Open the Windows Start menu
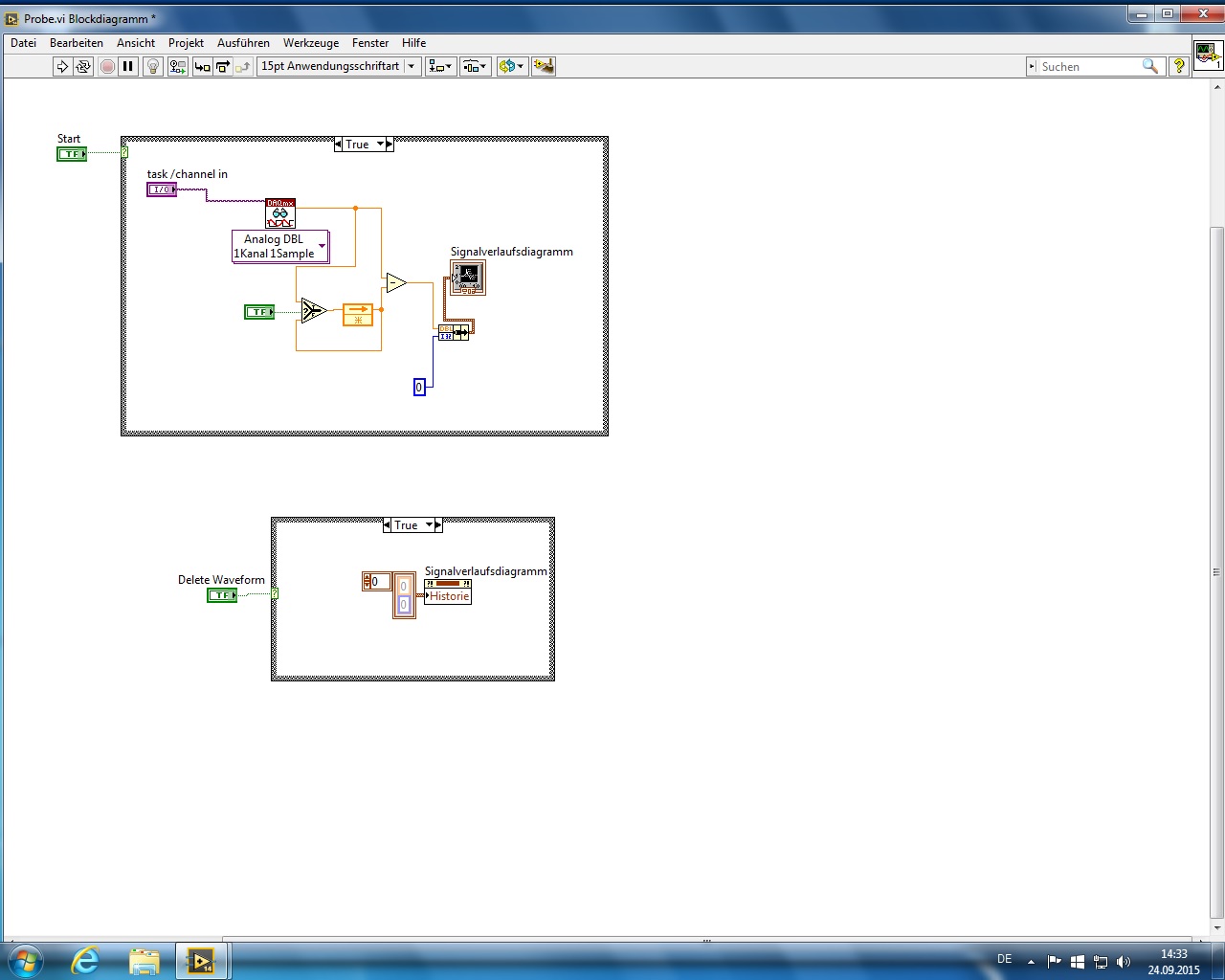Viewport: 1225px width, 980px height. [x=25, y=961]
